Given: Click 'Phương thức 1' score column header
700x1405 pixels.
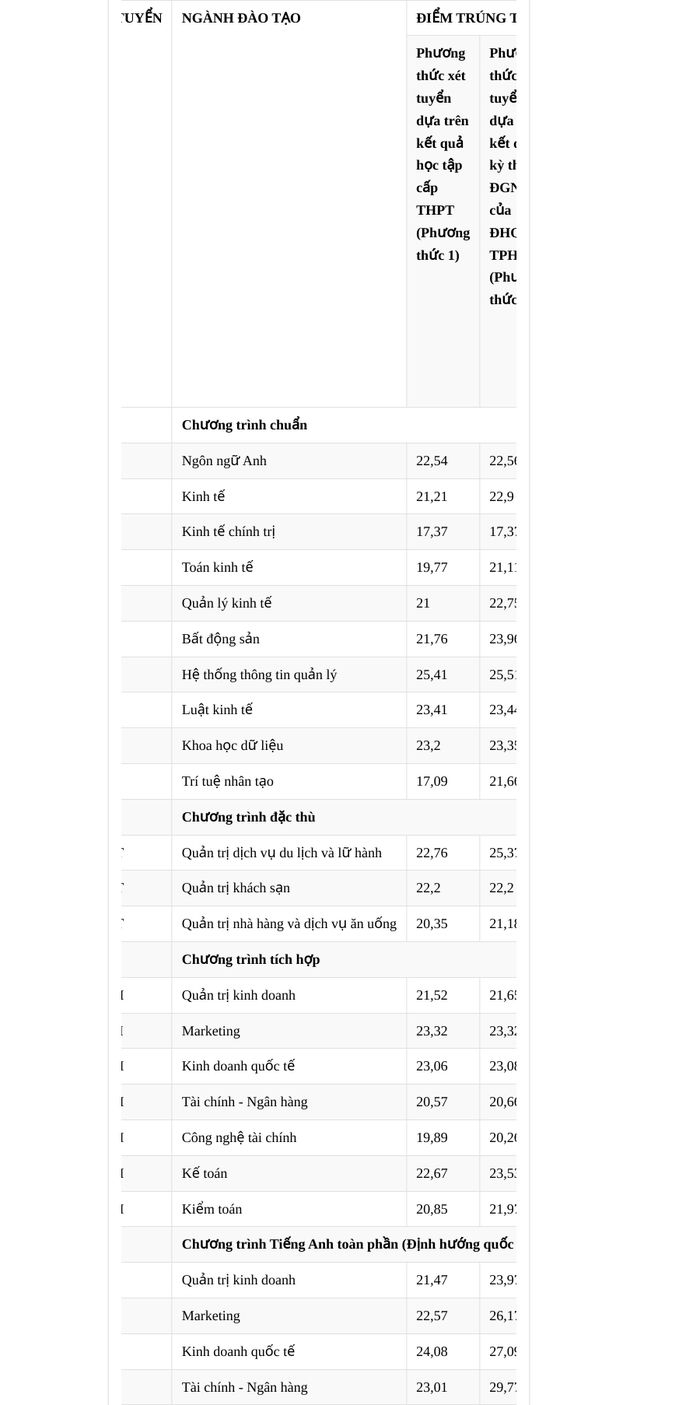Looking at the screenshot, I should click(443, 154).
